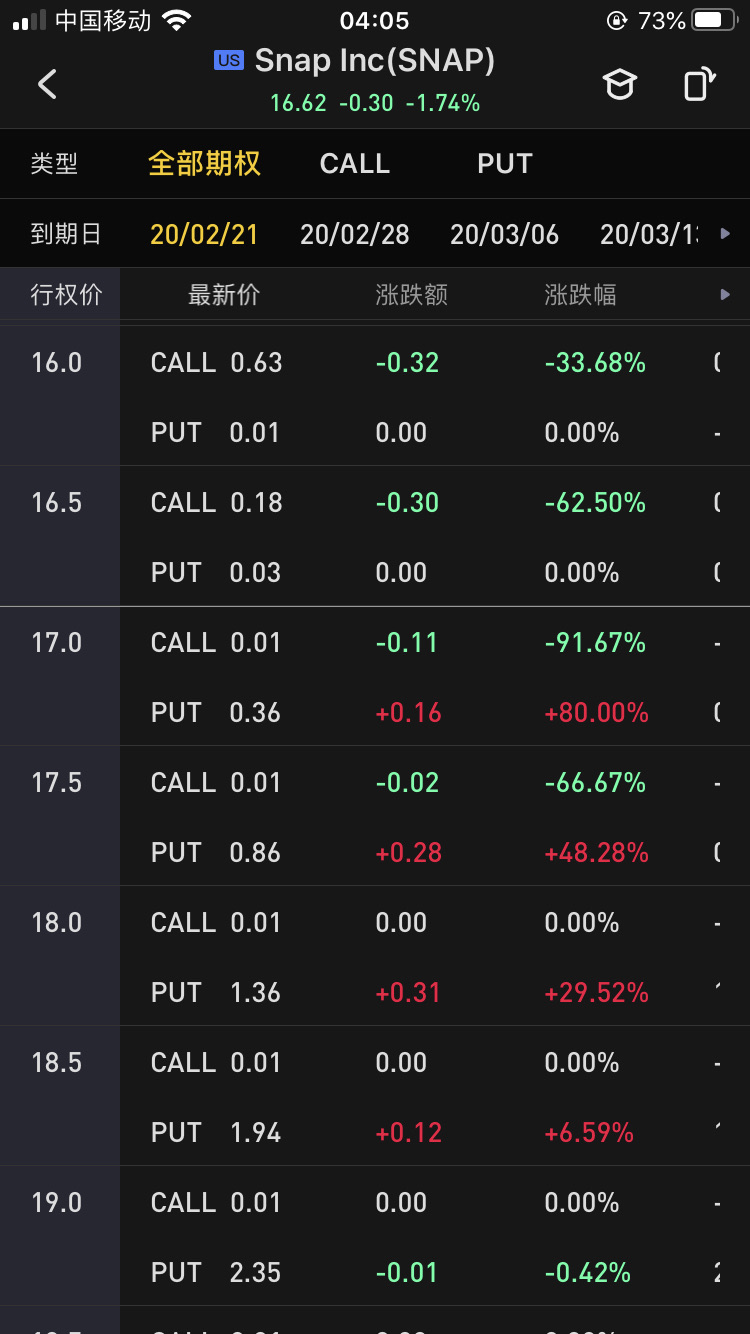Select the 全部期权 filter tab
The height and width of the screenshot is (1334, 750).
coord(204,164)
